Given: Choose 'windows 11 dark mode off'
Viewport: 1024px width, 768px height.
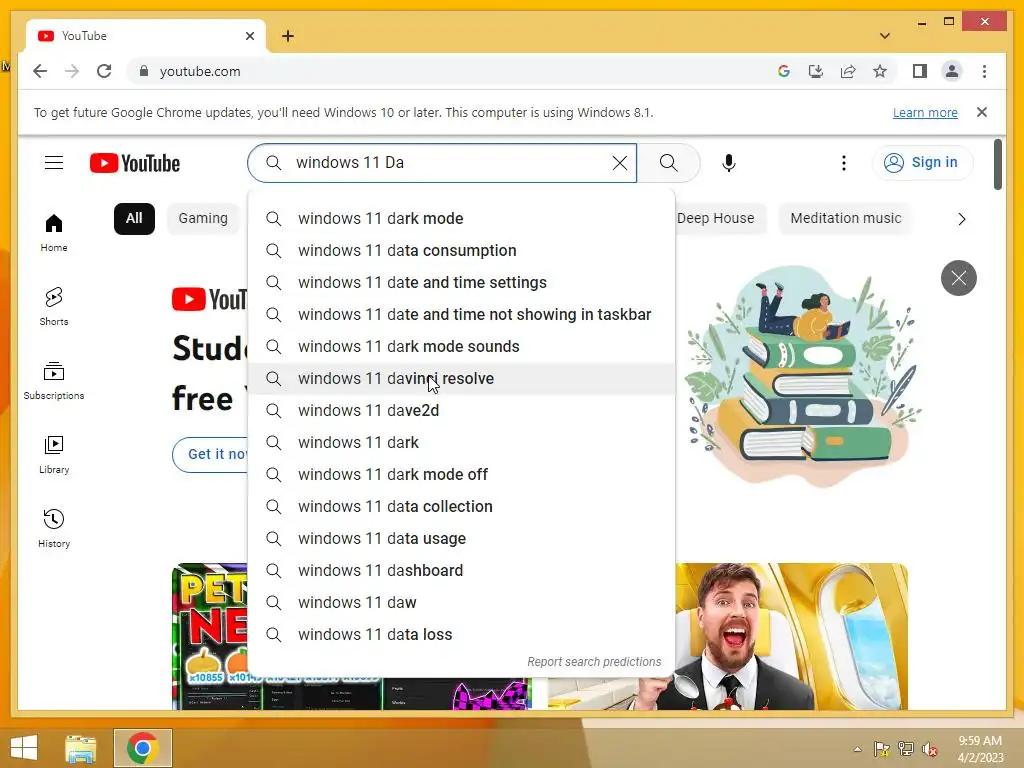Looking at the screenshot, I should 461,474.
